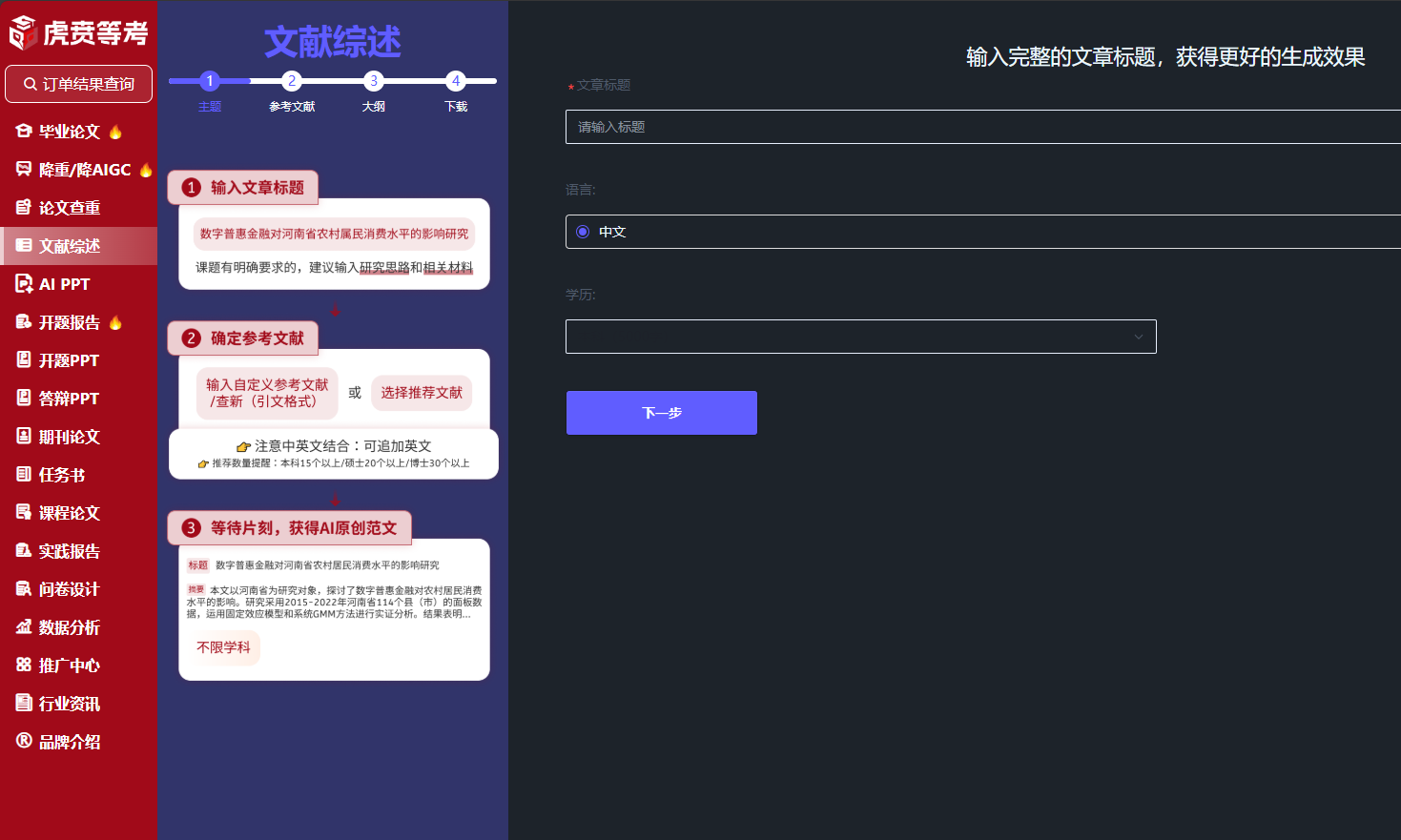The height and width of the screenshot is (840, 1401).
Task: Open 实践报告 menu item
Action: (79, 551)
